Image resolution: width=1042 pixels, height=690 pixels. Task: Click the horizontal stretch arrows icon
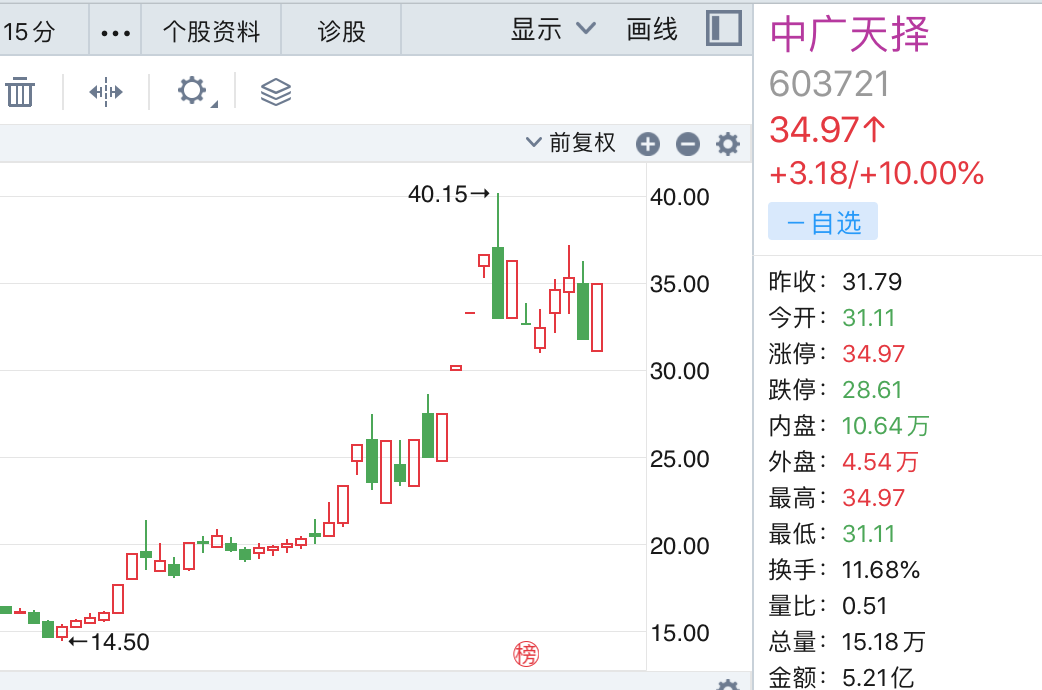(106, 93)
